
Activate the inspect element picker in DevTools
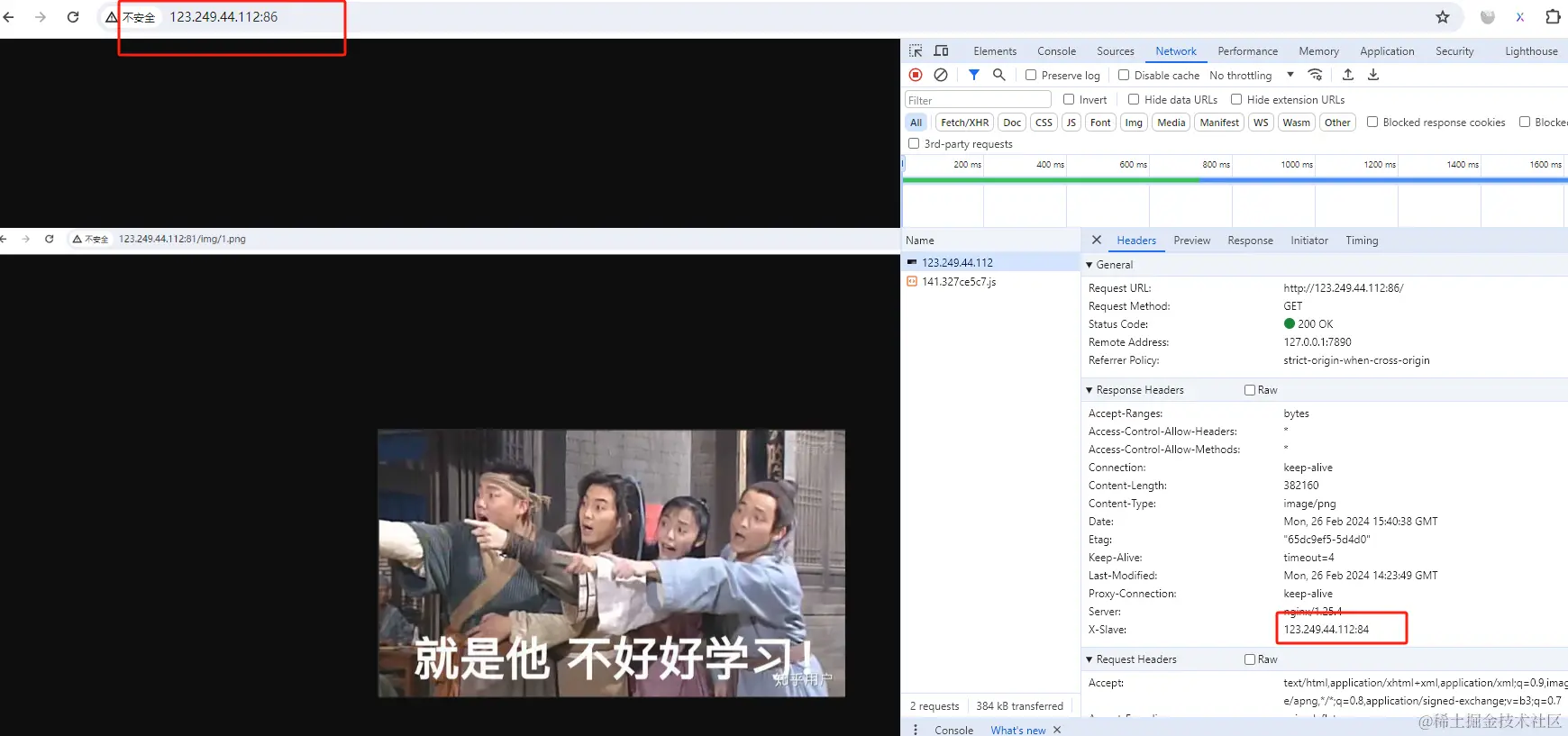(916, 51)
